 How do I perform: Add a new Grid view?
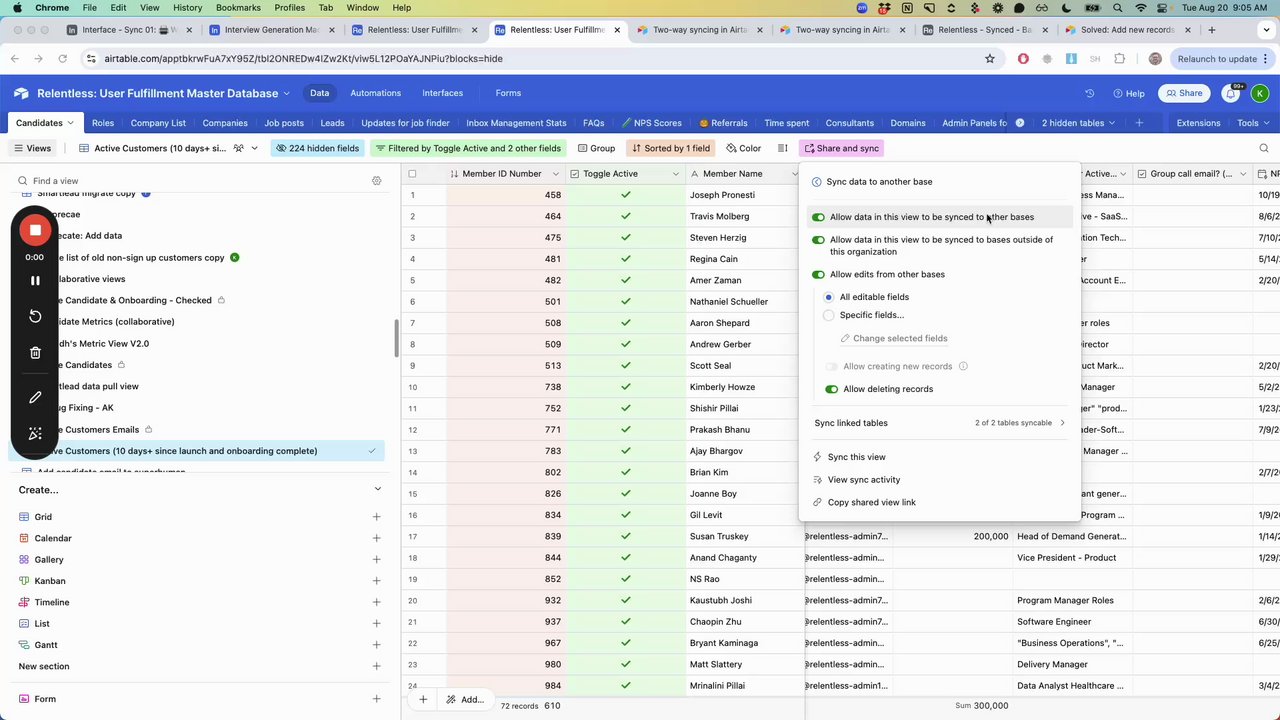coord(376,517)
